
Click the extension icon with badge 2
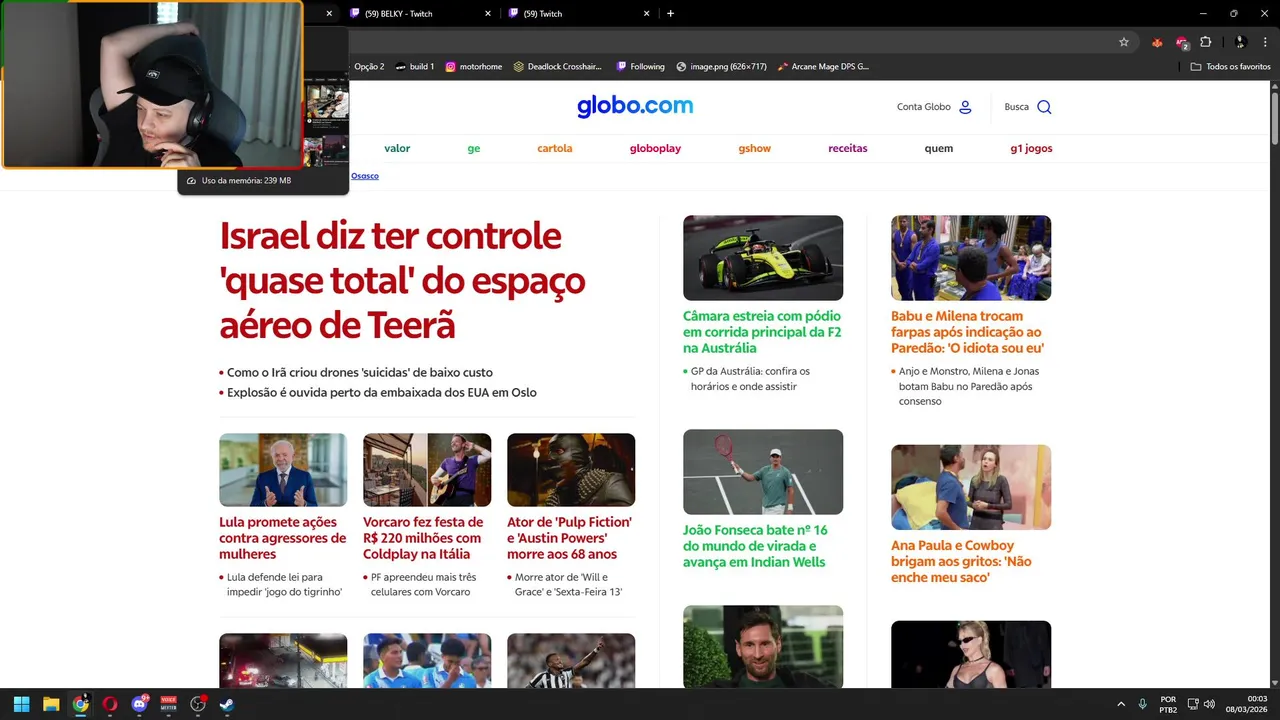pyautogui.click(x=1182, y=42)
